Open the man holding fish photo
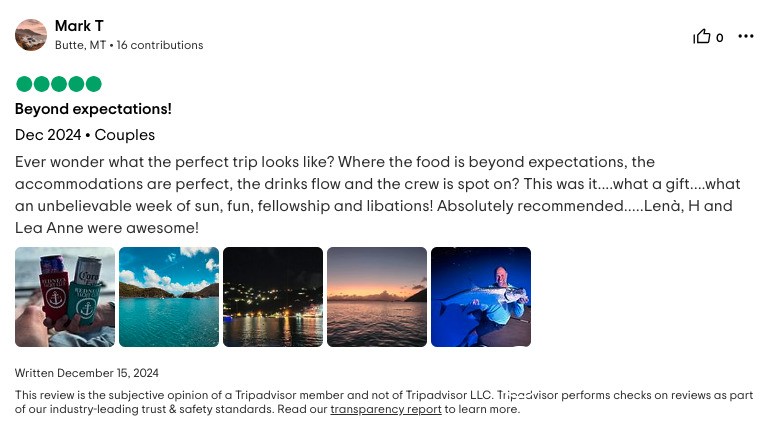This screenshot has height=428, width=774. coord(481,297)
